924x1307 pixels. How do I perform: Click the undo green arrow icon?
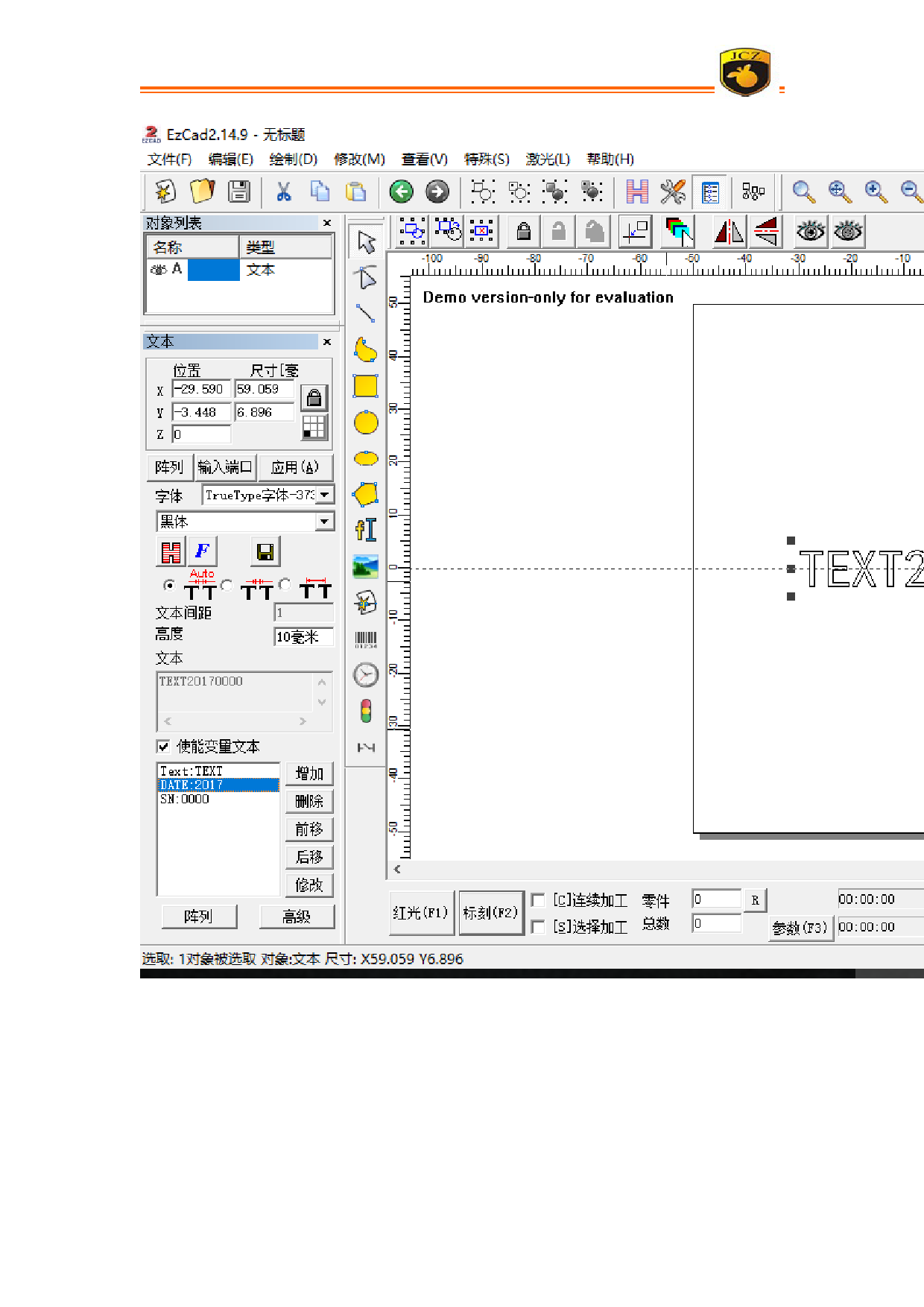pos(401,192)
